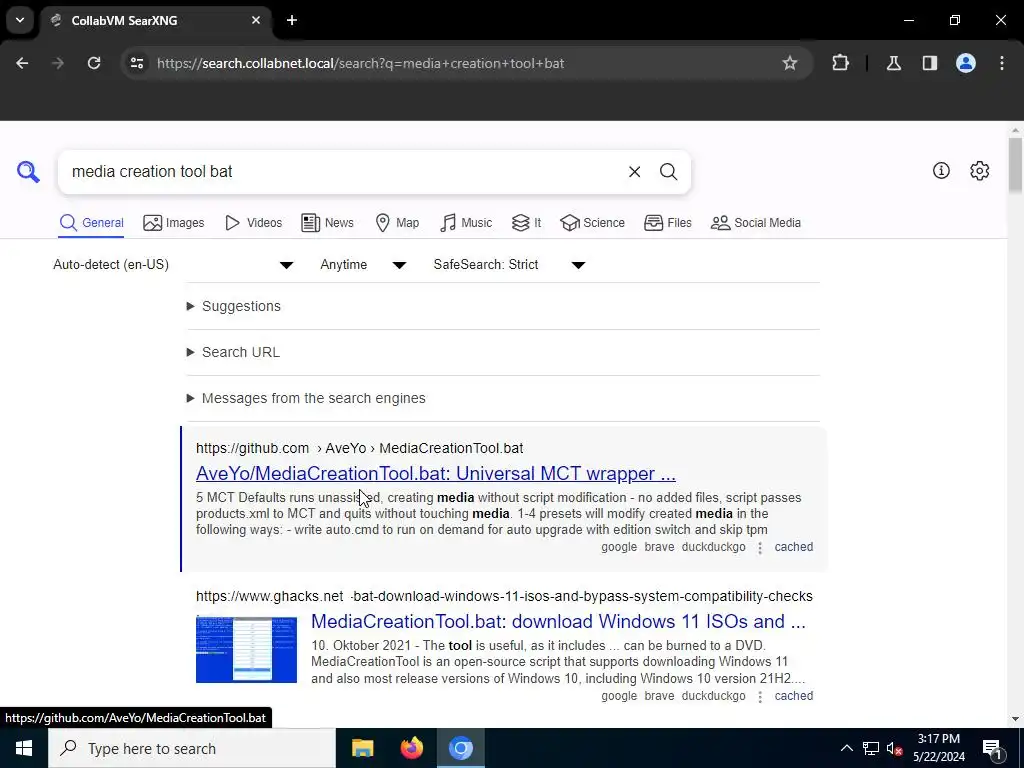Switch to the Map category

coord(397,223)
